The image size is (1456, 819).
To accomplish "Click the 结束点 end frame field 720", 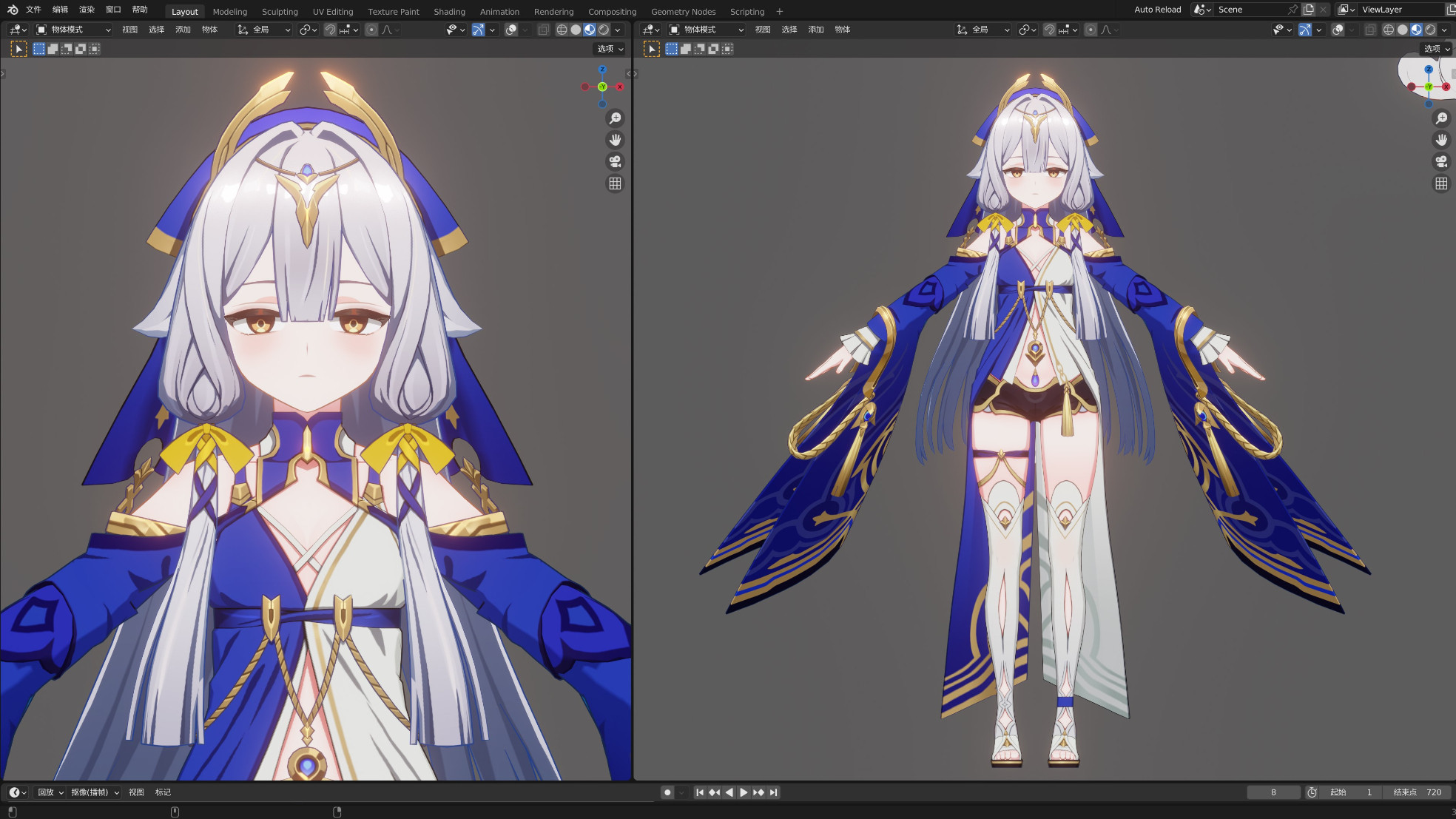I will (1417, 792).
